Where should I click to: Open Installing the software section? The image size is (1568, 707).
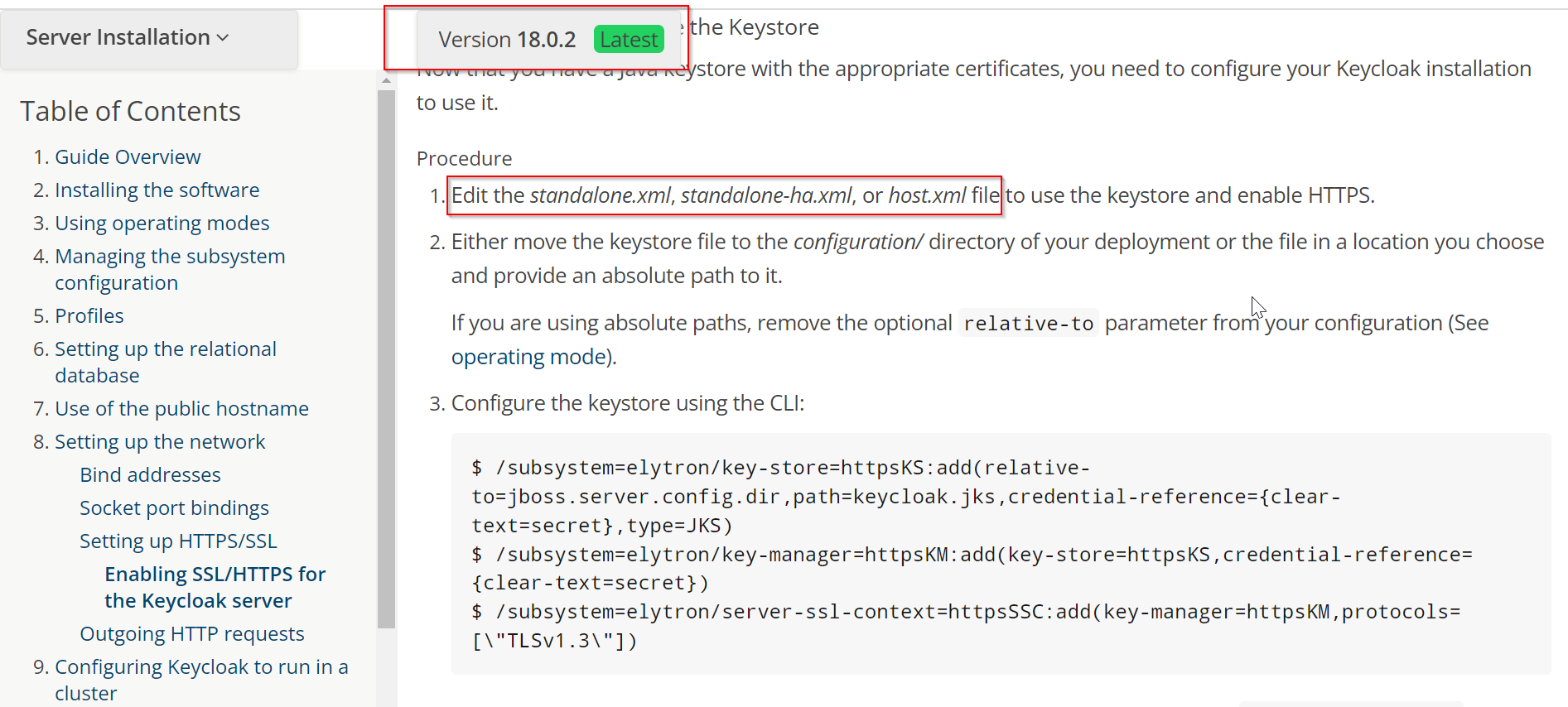tap(157, 190)
